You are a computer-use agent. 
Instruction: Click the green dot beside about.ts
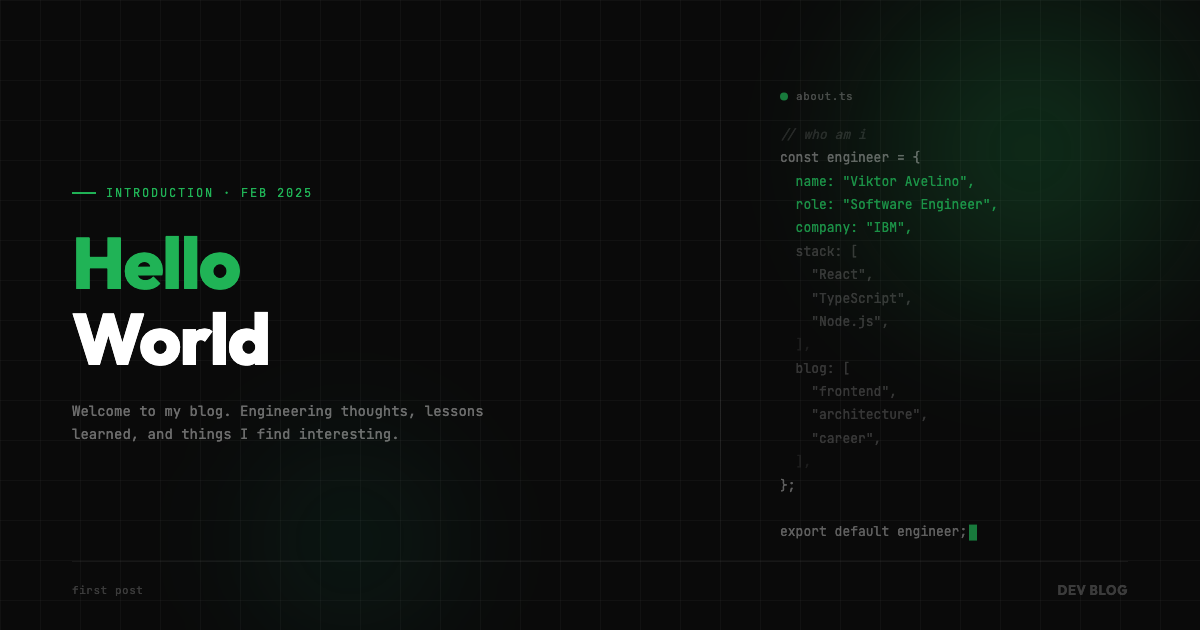tap(784, 97)
